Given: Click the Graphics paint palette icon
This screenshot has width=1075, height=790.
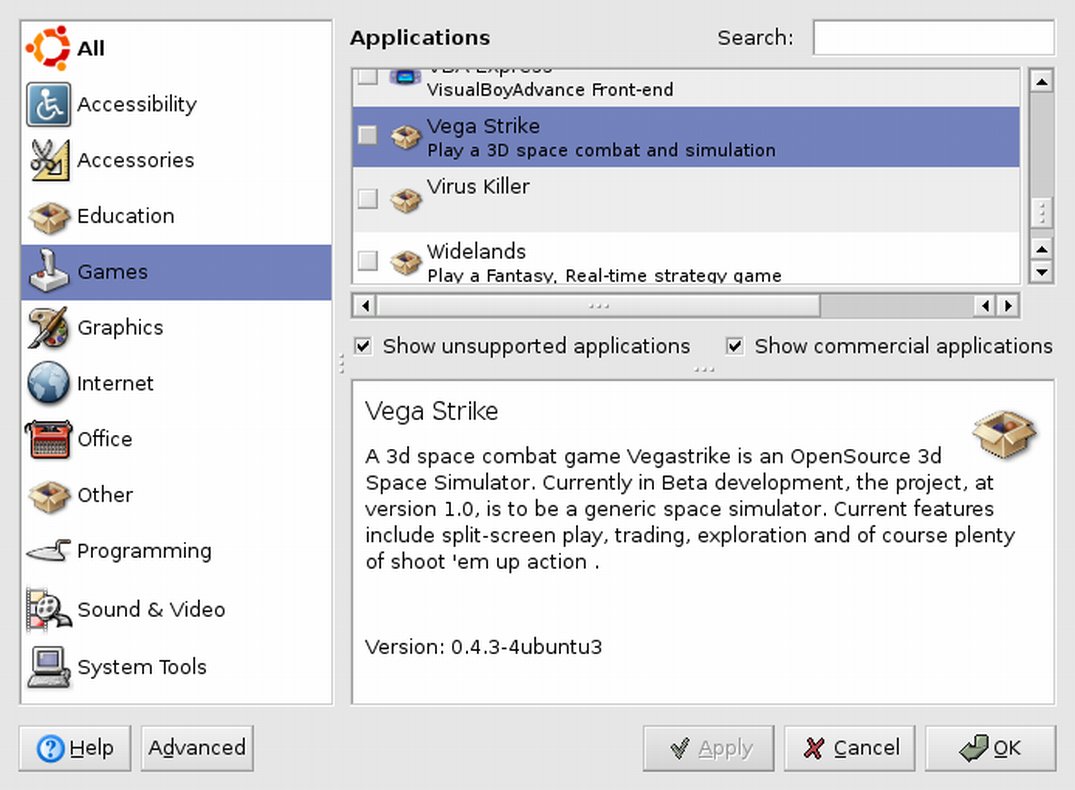Looking at the screenshot, I should (48, 327).
